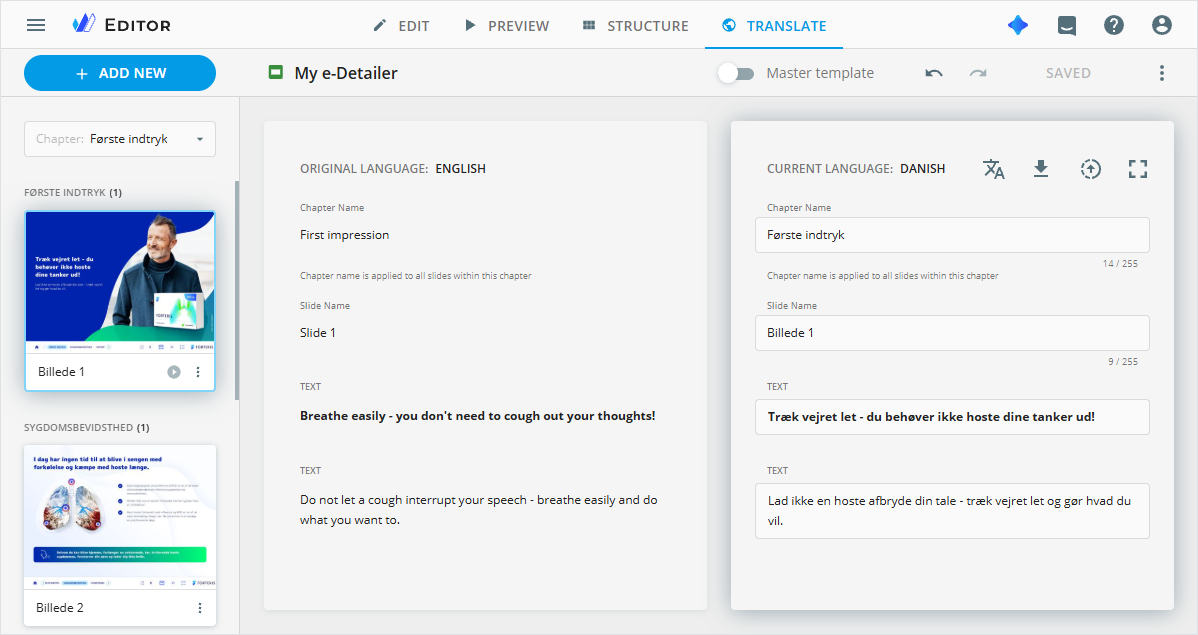This screenshot has height=635, width=1198.
Task: Redo the last change
Action: [x=978, y=73]
